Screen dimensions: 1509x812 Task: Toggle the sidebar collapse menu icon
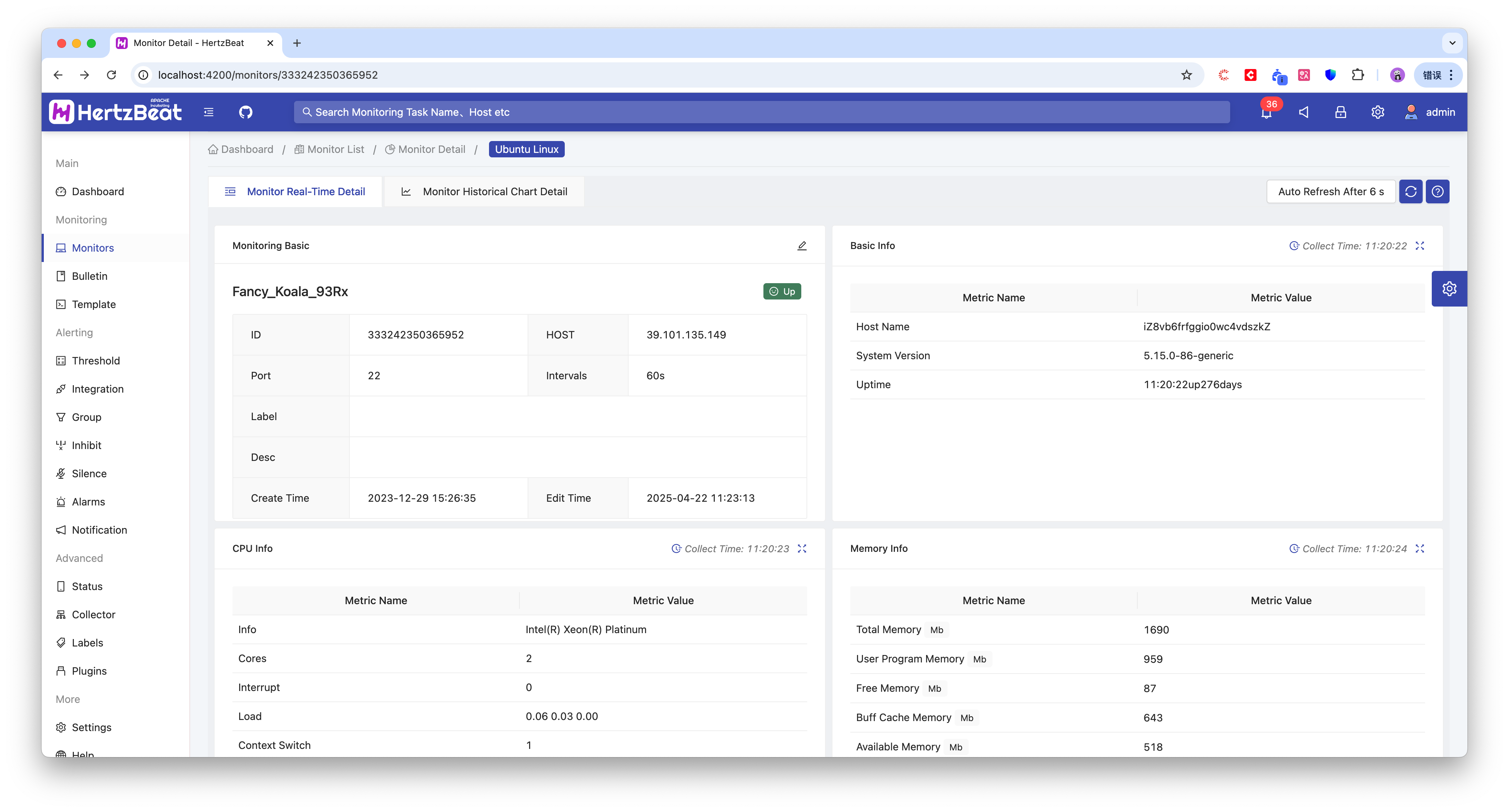point(209,112)
